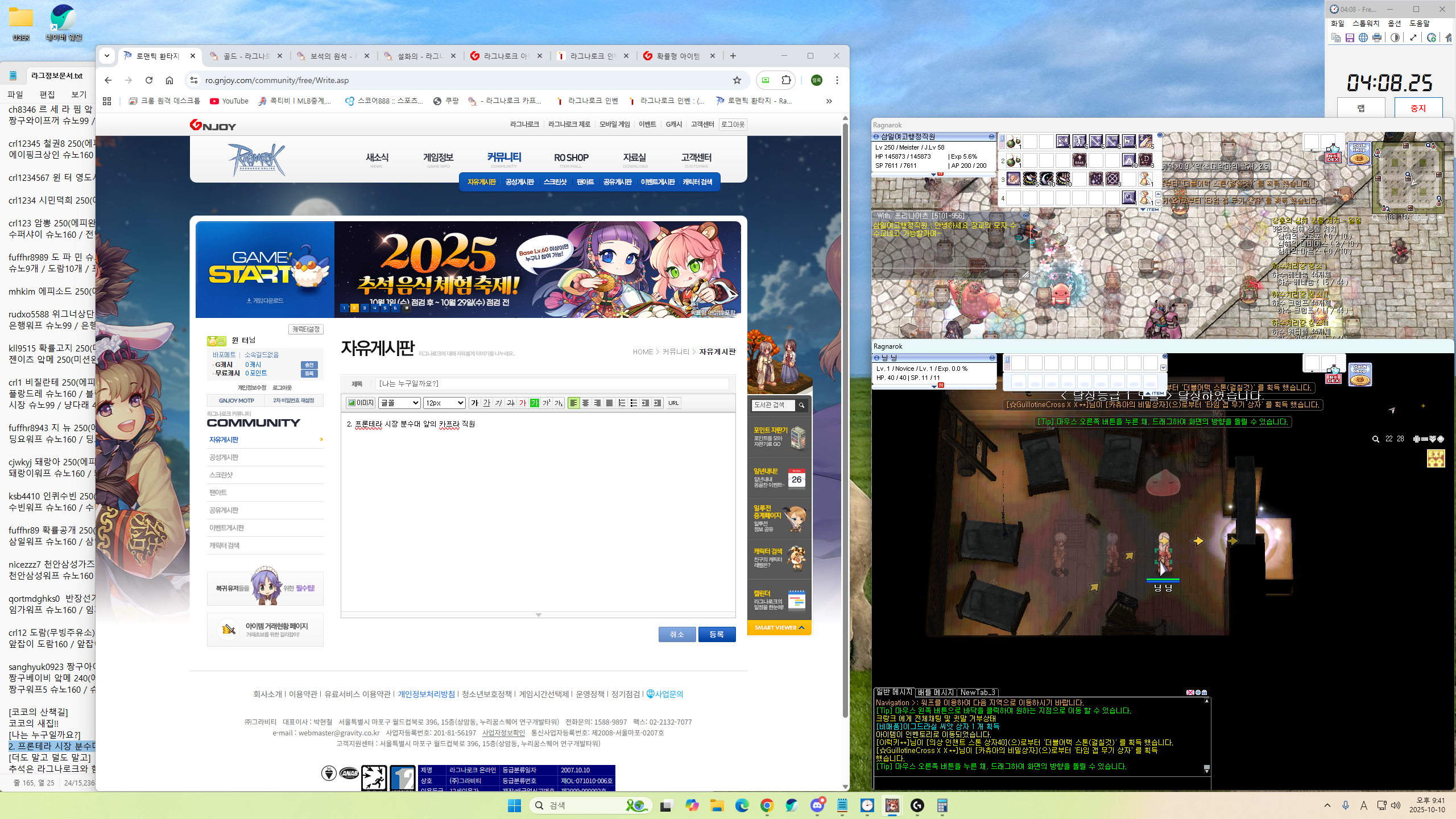The image size is (1456, 819).
Task: Toggle bold text formatting in editor
Action: pyautogui.click(x=474, y=403)
